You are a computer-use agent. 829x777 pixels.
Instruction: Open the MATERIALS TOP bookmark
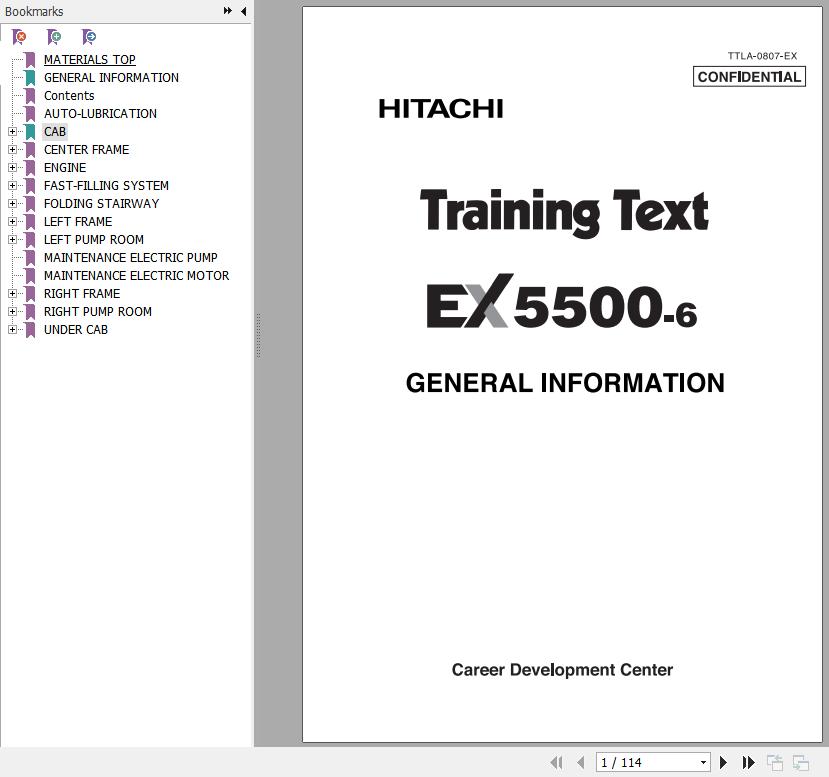[x=89, y=60]
